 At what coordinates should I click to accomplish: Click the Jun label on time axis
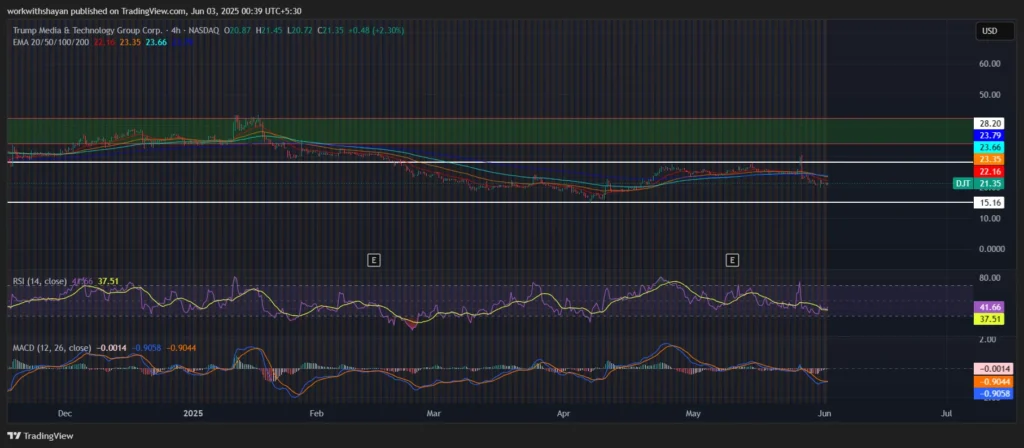[824, 413]
